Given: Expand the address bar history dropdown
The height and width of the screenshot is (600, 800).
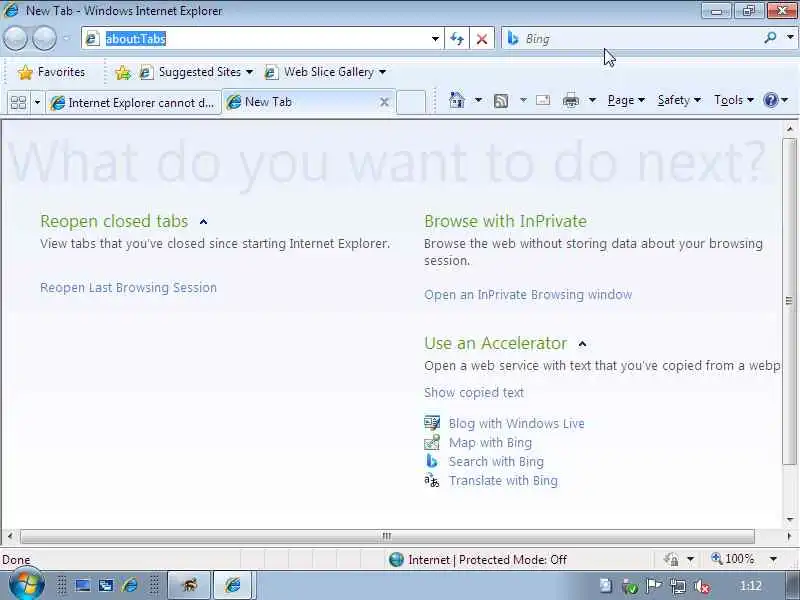Looking at the screenshot, I should pos(435,39).
